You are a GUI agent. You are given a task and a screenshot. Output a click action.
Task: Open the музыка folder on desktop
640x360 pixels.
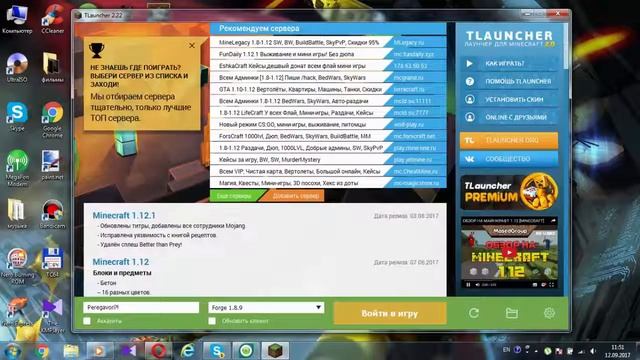tap(17, 214)
